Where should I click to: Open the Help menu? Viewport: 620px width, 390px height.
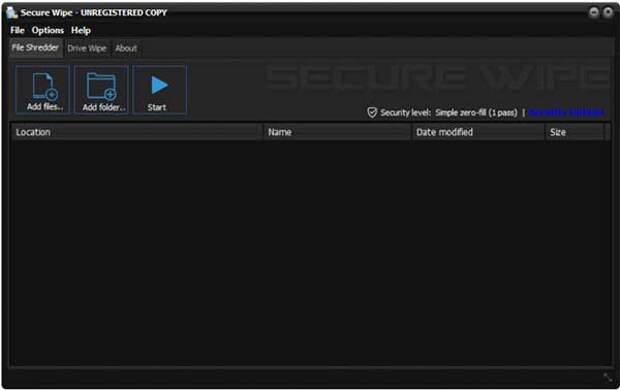(x=81, y=30)
